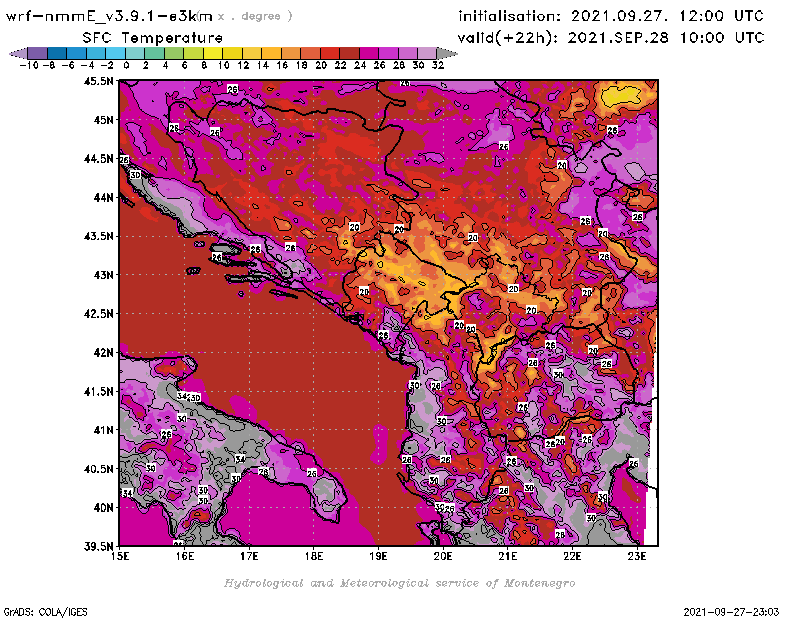Click the '41.5N' latitude label

click(98, 391)
